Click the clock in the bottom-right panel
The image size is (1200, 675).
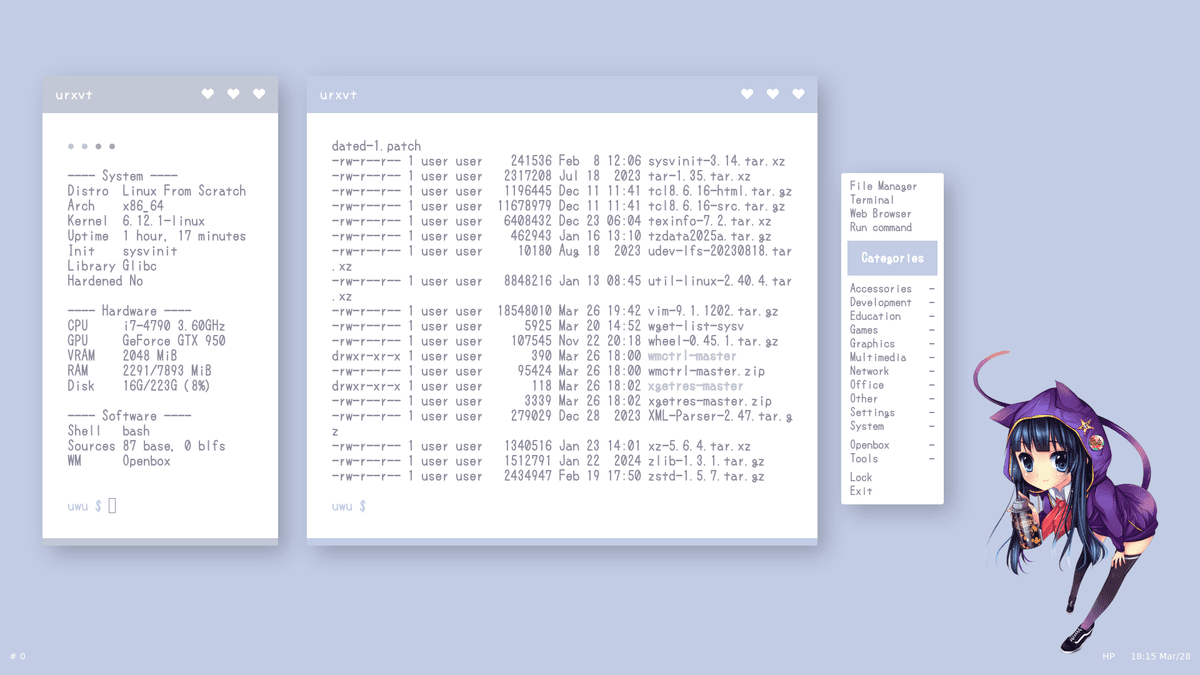1161,657
